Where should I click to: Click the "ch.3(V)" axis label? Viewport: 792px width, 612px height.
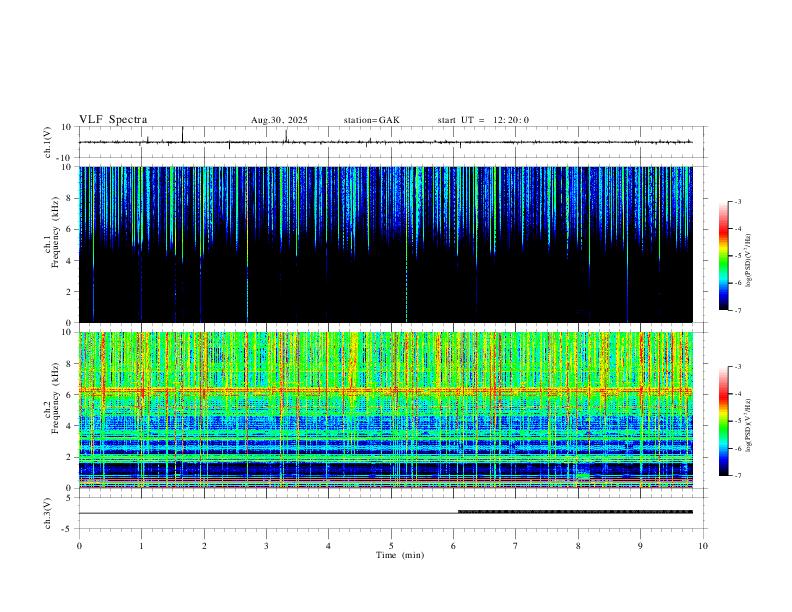pos(48,513)
